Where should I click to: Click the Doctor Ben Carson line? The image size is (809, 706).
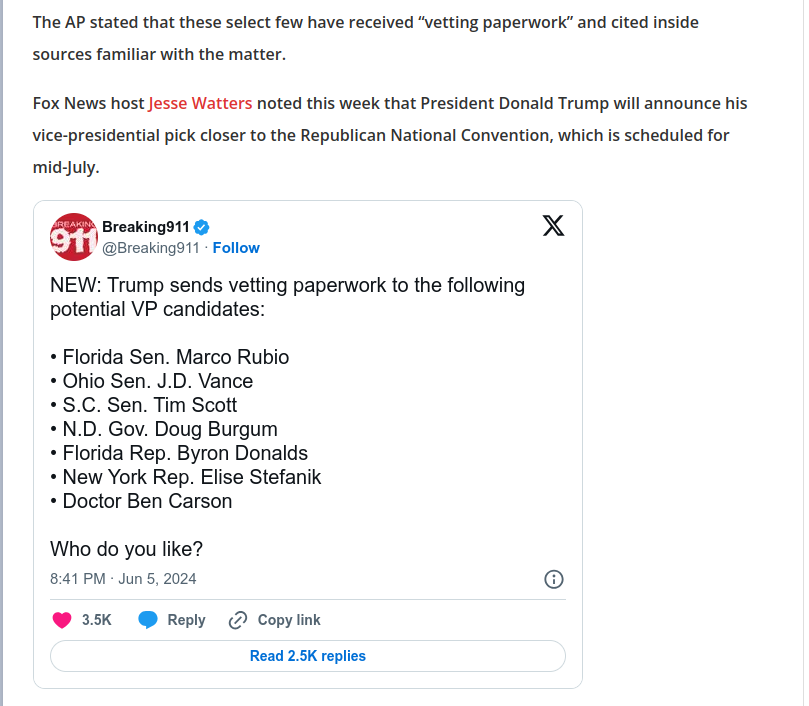[141, 501]
